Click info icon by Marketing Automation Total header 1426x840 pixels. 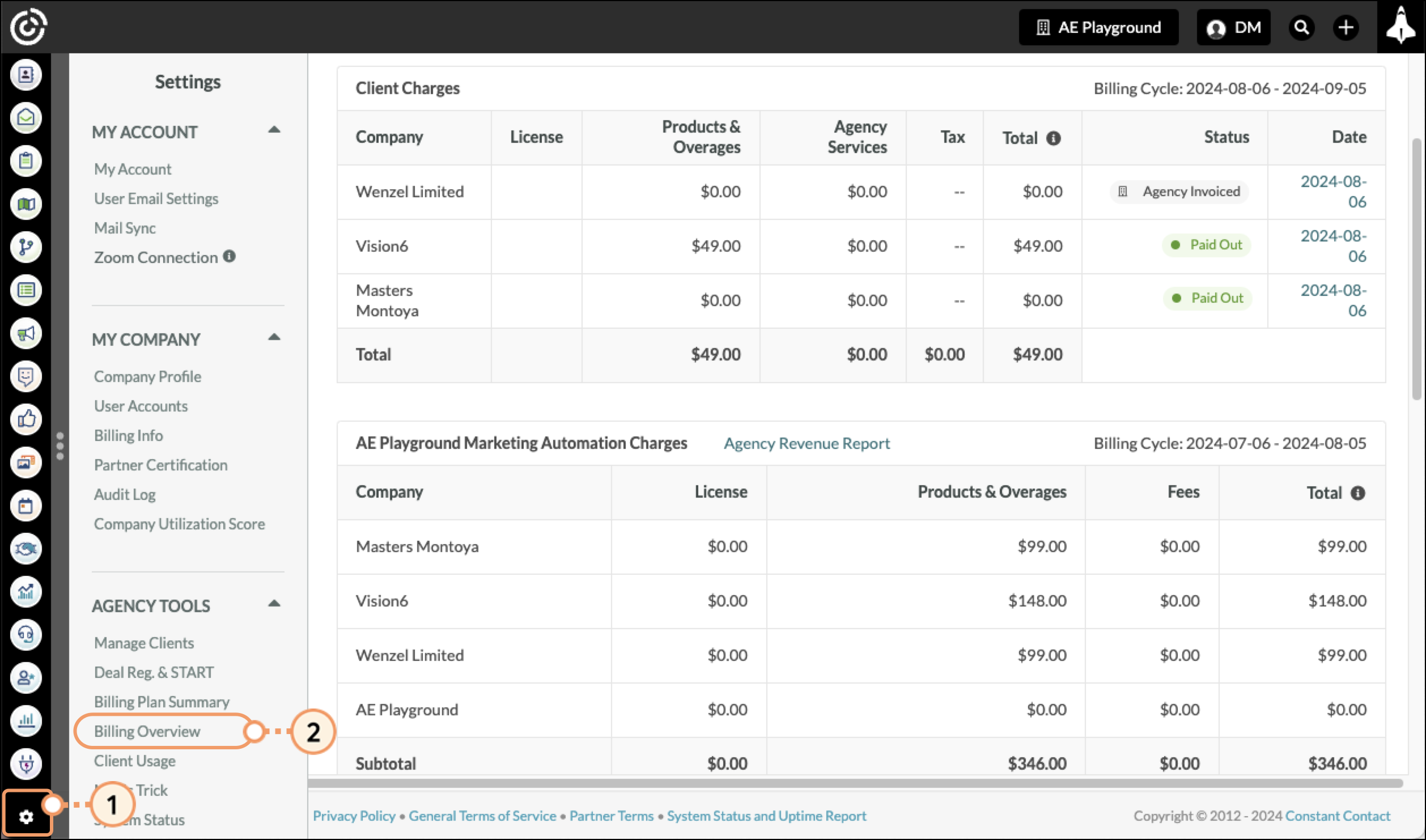coord(1358,493)
